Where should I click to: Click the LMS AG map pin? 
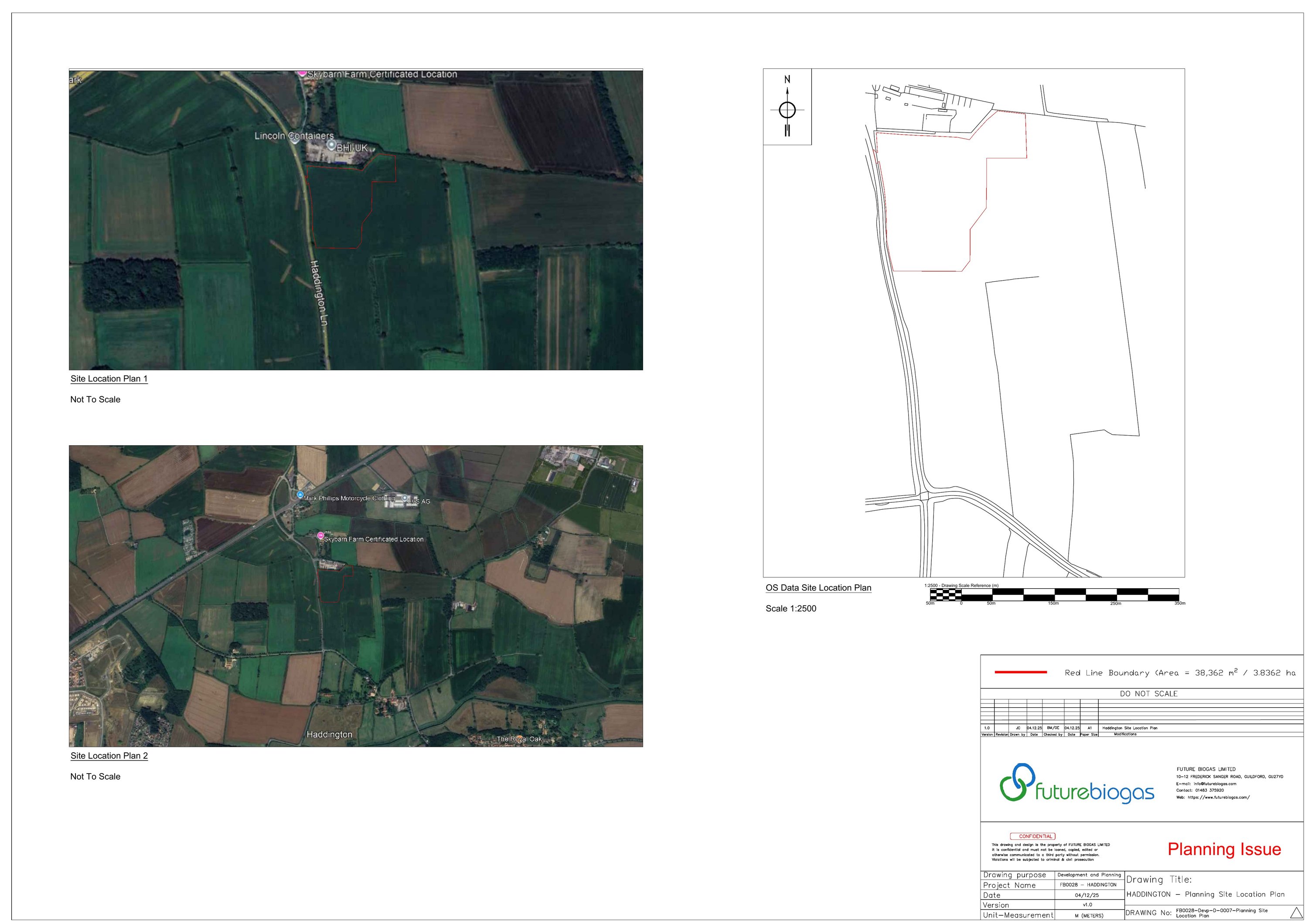[x=405, y=498]
